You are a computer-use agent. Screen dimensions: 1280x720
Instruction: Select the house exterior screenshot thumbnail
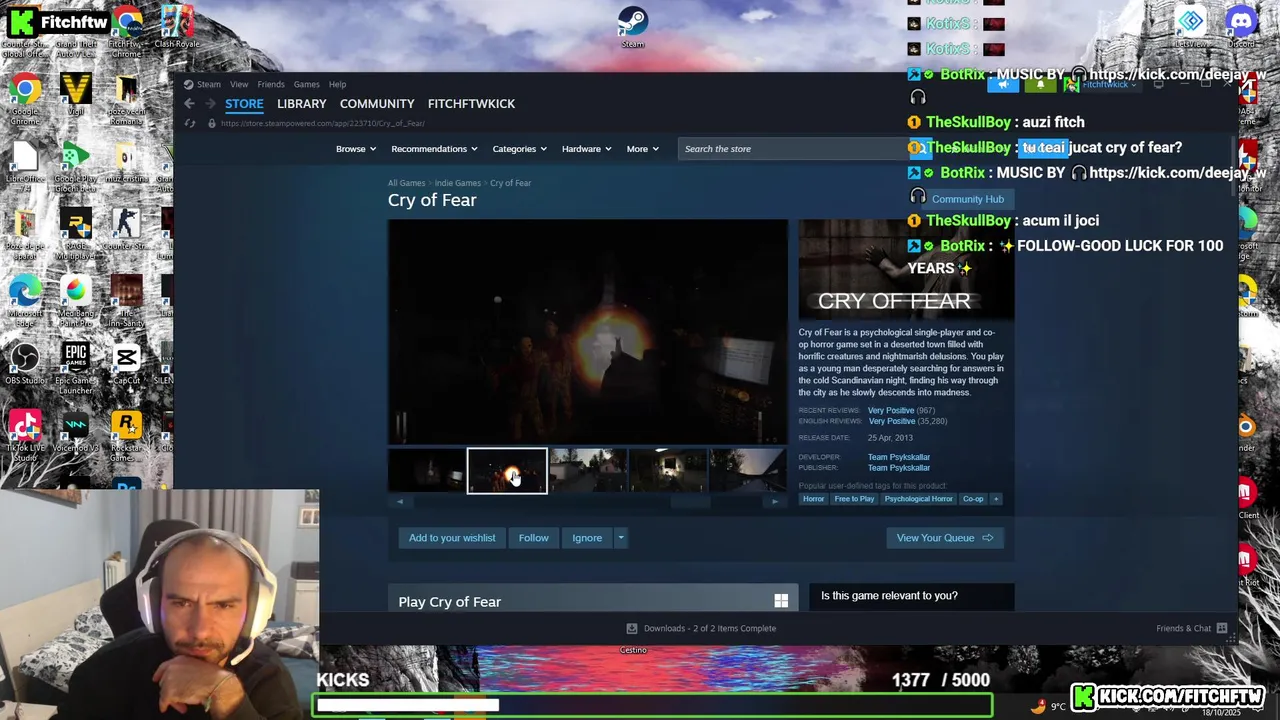point(588,470)
